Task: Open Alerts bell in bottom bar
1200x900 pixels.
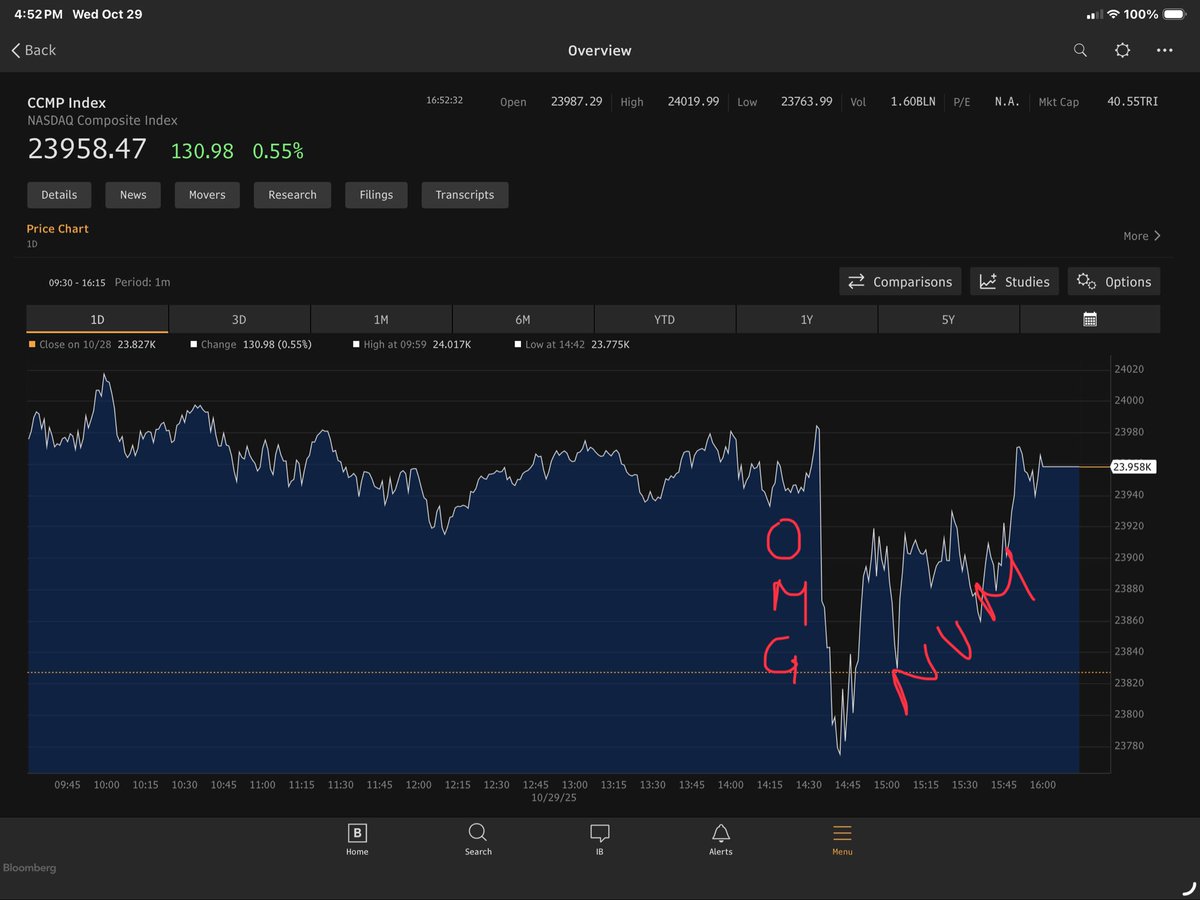Action: pyautogui.click(x=721, y=839)
